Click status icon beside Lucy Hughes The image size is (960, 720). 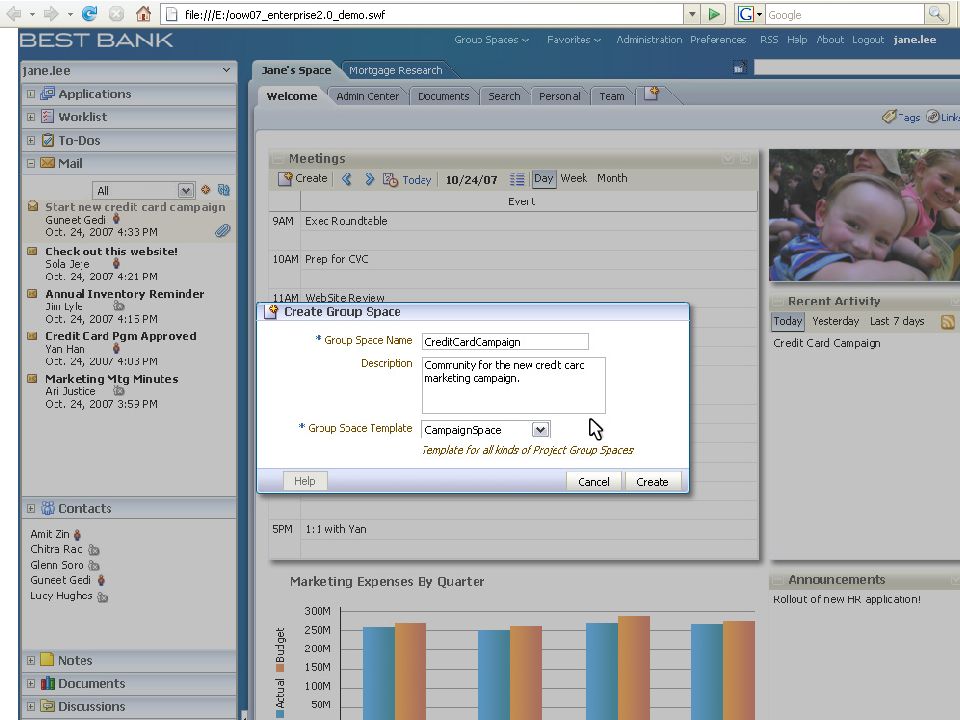[x=102, y=596]
